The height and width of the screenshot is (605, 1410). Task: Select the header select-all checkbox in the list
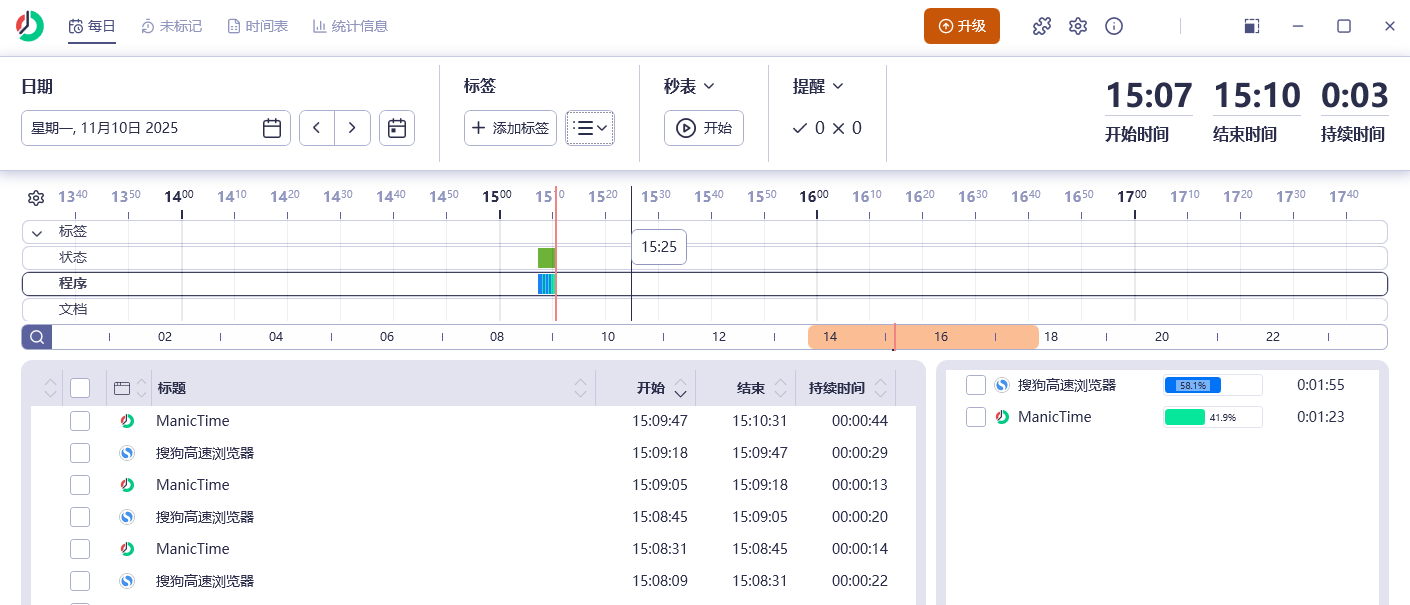[x=80, y=388]
